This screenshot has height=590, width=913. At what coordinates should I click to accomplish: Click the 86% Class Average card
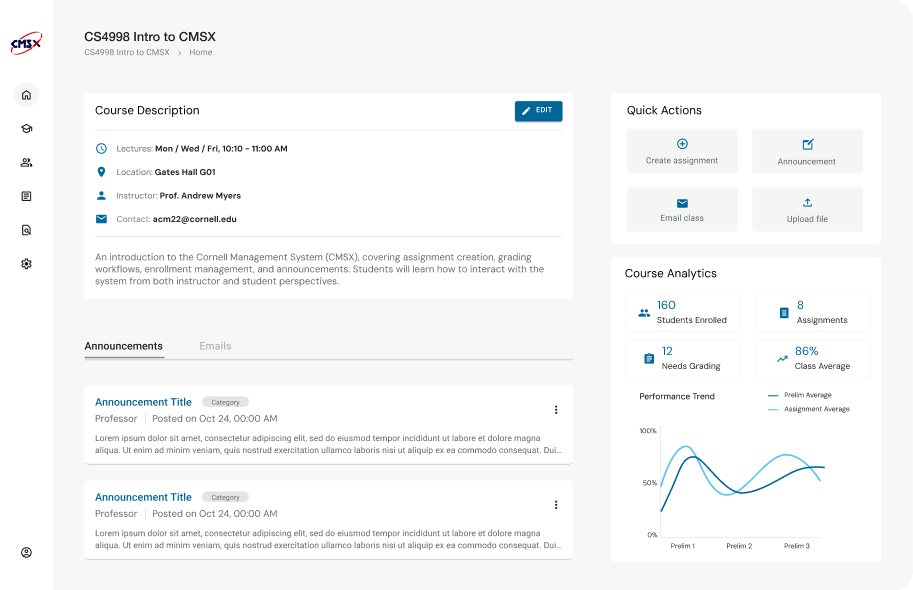coord(813,359)
